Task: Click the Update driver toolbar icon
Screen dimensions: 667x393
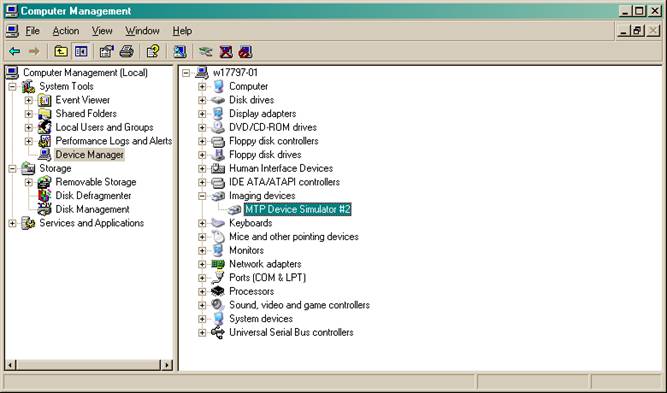Action: [206, 52]
